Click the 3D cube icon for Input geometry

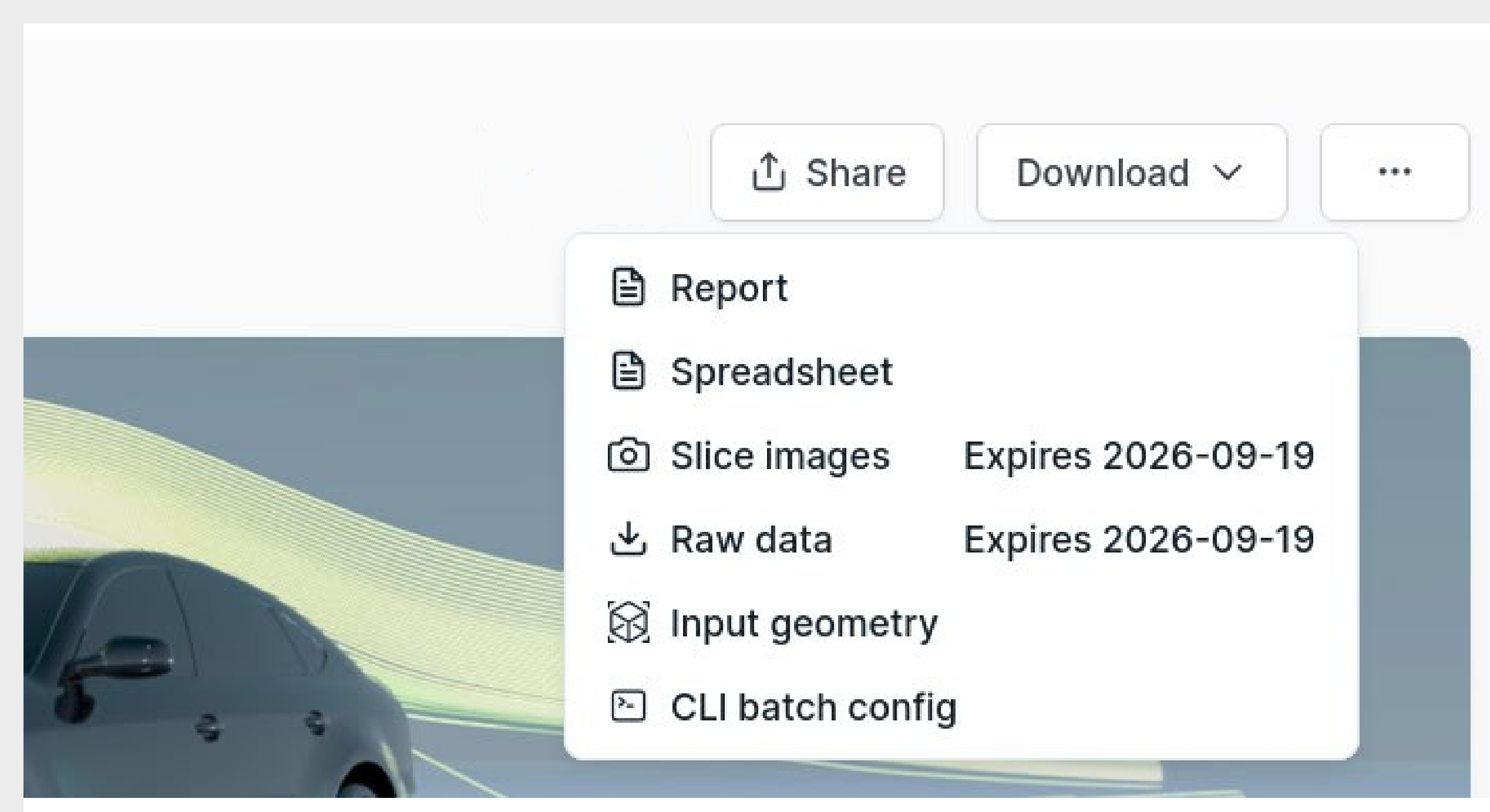point(628,624)
